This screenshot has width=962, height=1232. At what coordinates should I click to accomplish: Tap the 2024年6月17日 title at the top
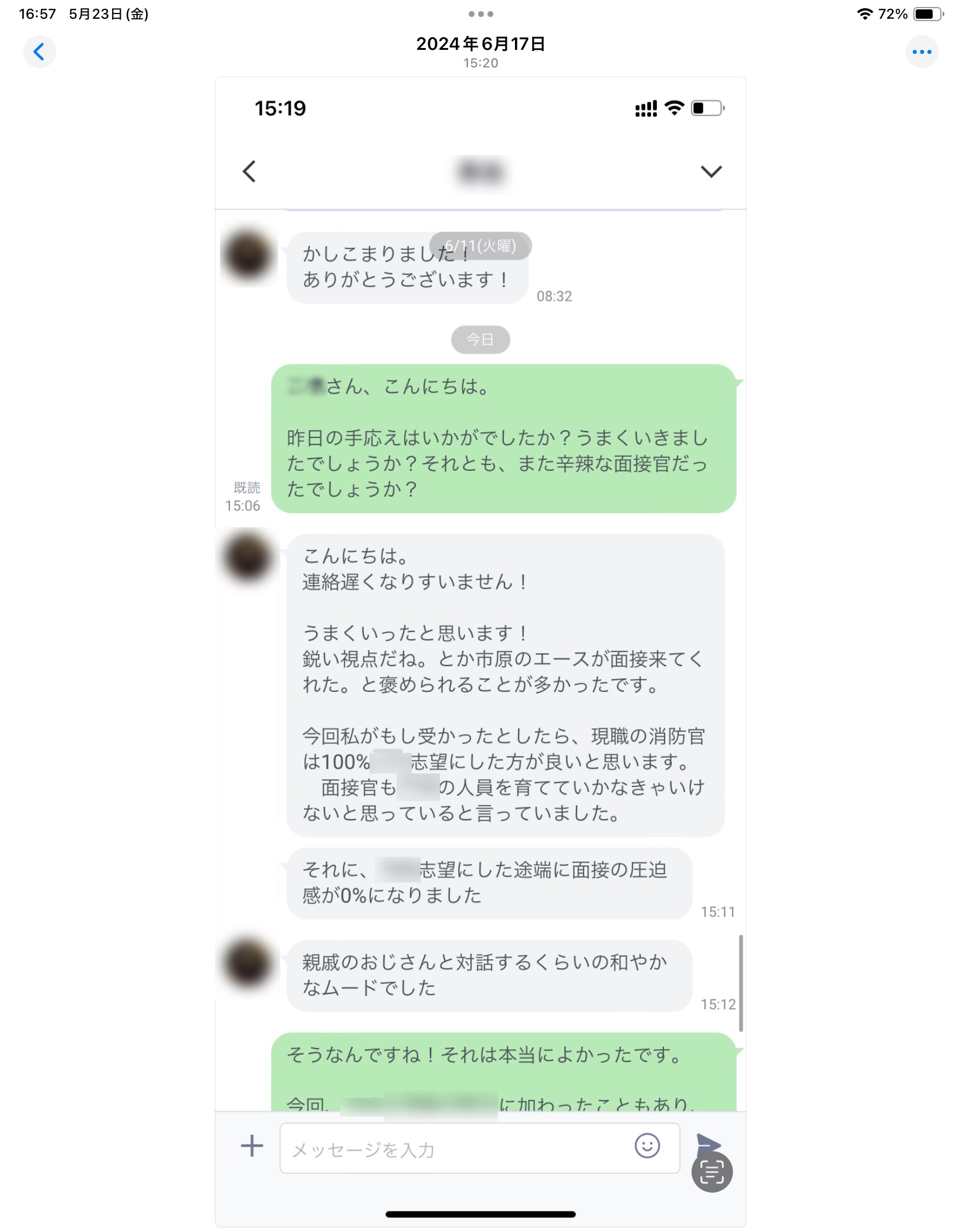point(480,44)
